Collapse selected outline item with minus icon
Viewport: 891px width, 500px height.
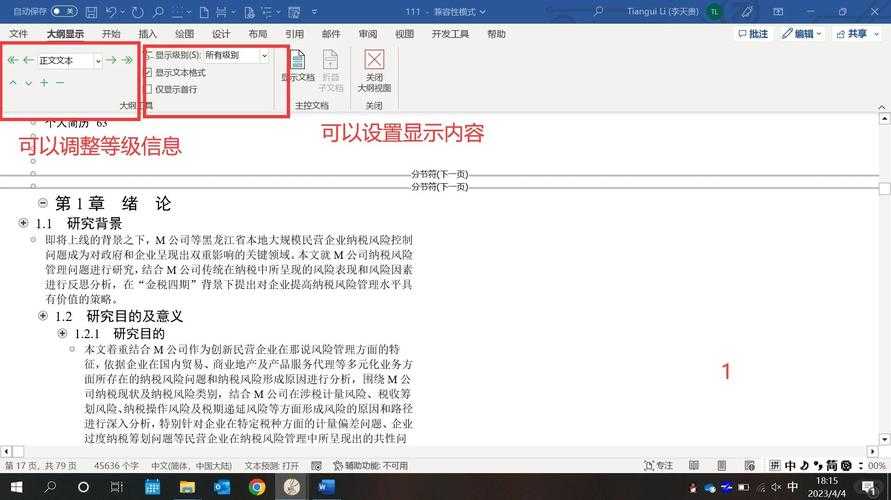coord(60,83)
